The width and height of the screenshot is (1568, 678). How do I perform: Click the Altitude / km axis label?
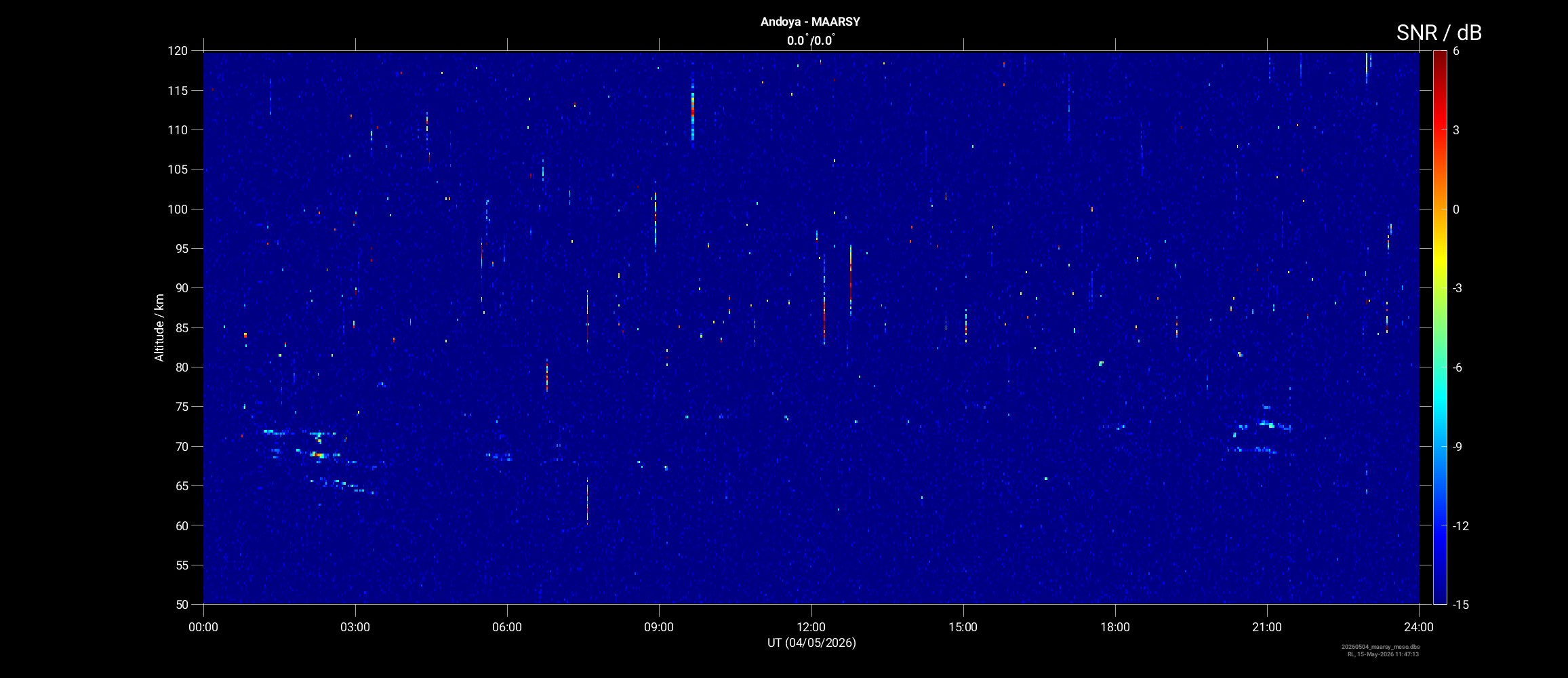159,327
